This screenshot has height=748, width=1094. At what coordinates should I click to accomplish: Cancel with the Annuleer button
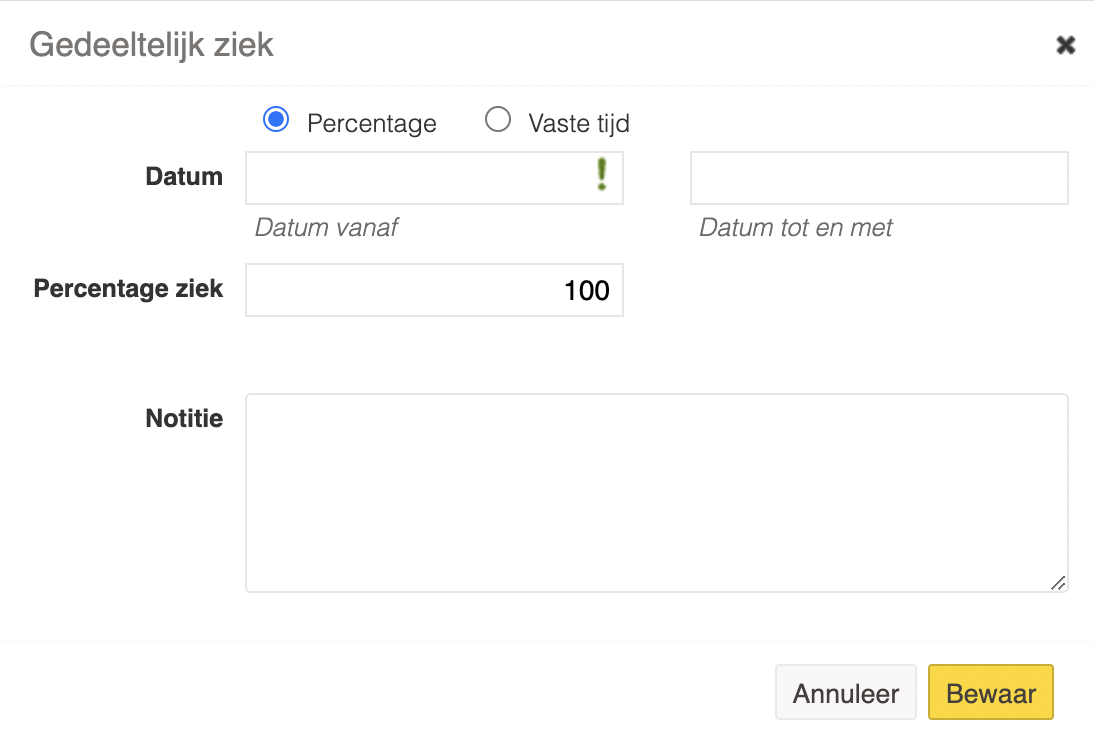pos(846,692)
